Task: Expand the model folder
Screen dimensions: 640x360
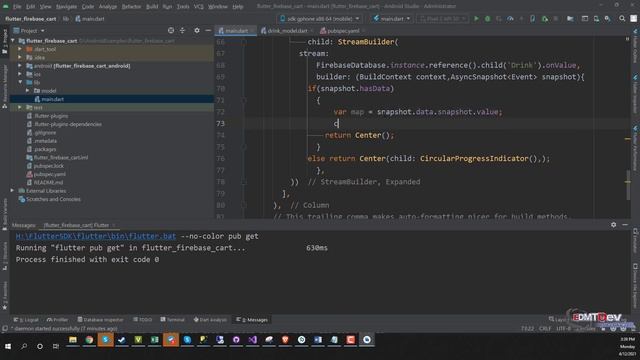Action: tap(27, 91)
